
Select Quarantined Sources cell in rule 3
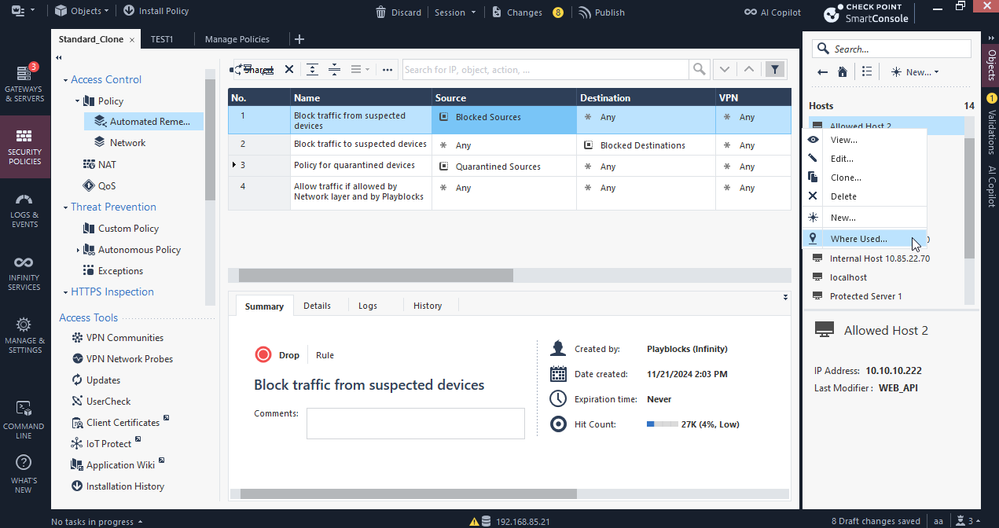[x=504, y=166]
